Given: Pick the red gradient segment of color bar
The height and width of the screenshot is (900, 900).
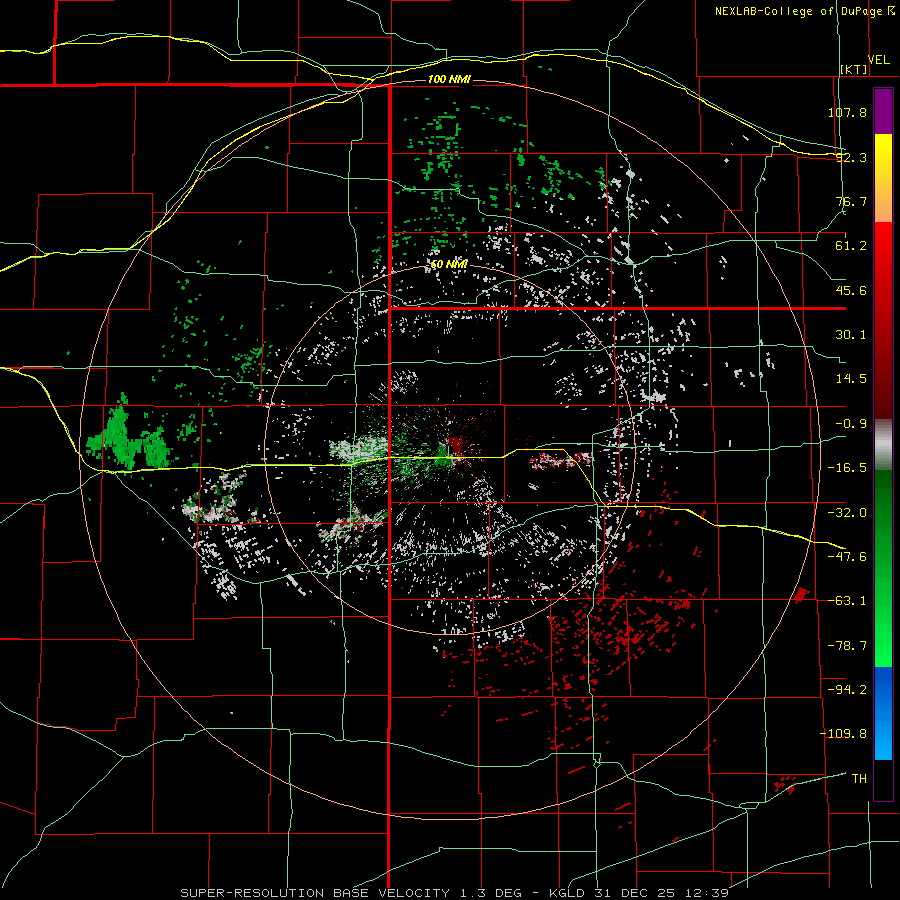Looking at the screenshot, I should pyautogui.click(x=883, y=320).
